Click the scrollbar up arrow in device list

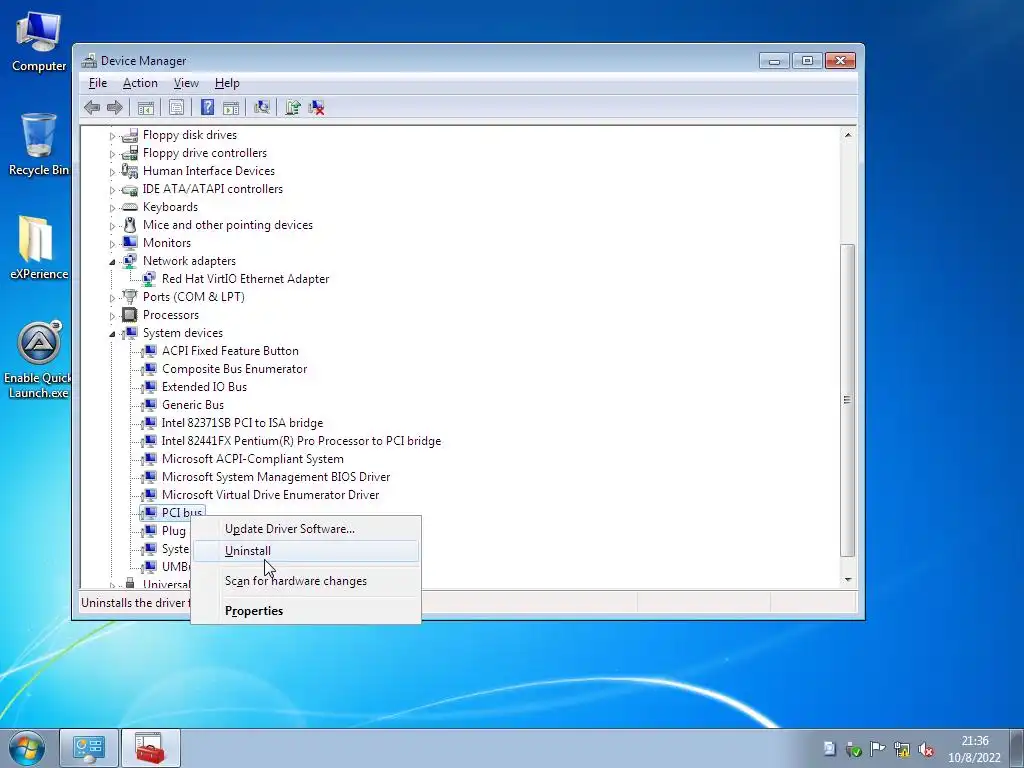(x=848, y=135)
